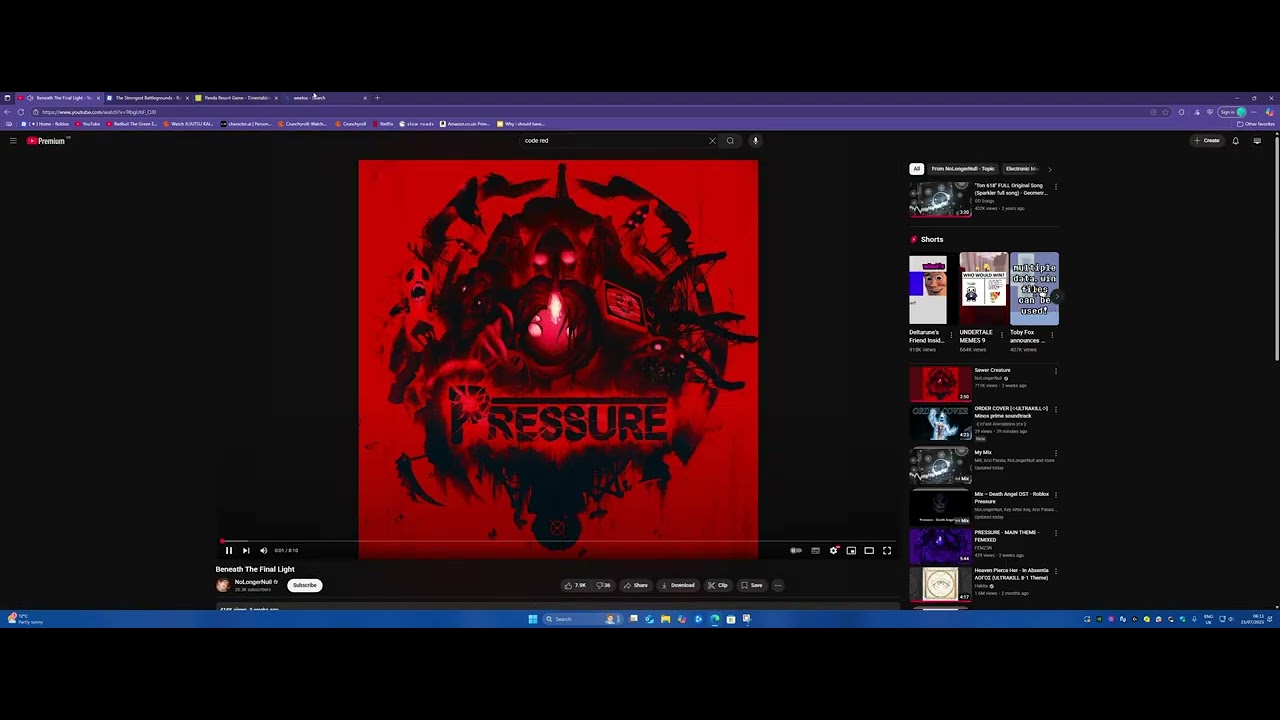Dislike the video with thumbs down

pyautogui.click(x=603, y=585)
